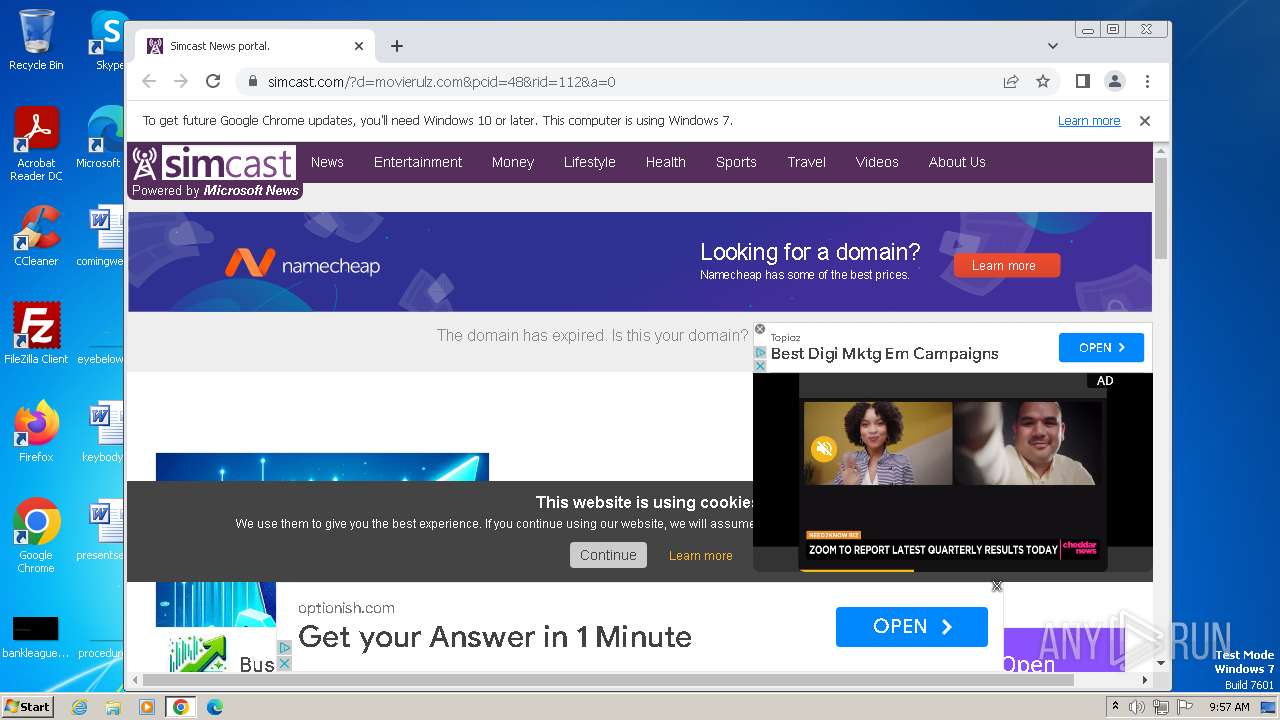Reload the page with the refresh icon
Screen dimensions: 1280x720
pyautogui.click(x=213, y=81)
